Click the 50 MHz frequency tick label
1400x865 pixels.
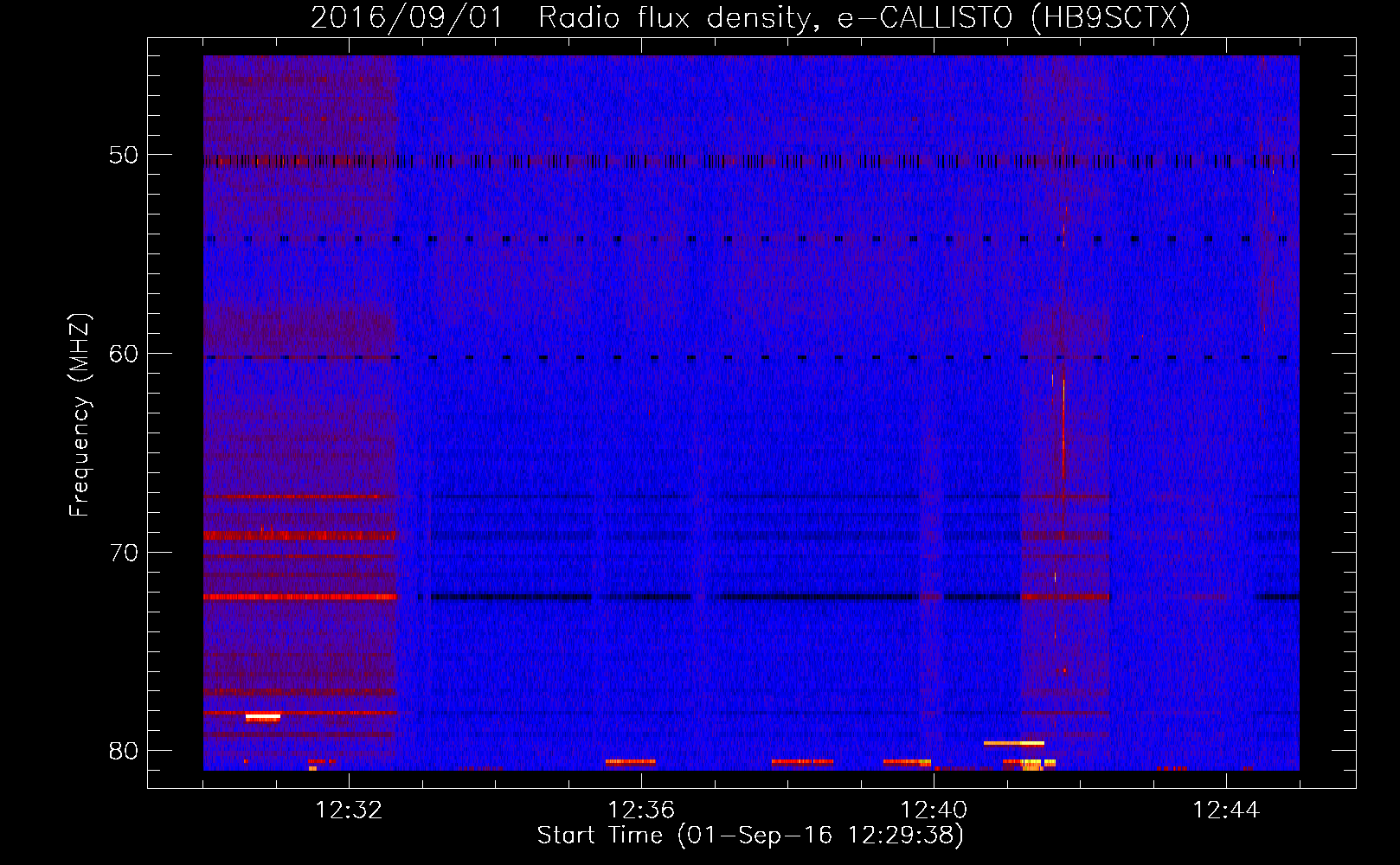pyautogui.click(x=123, y=156)
